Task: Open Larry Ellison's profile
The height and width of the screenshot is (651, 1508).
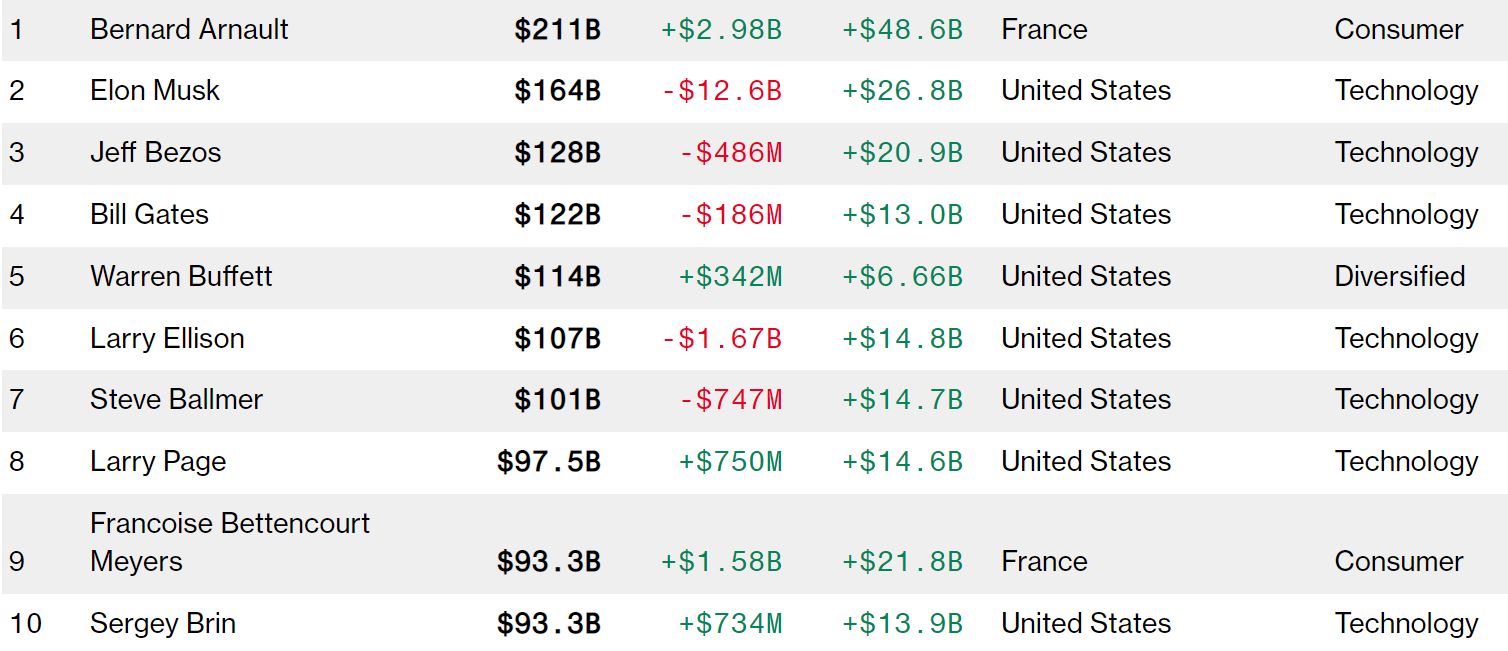Action: [167, 339]
